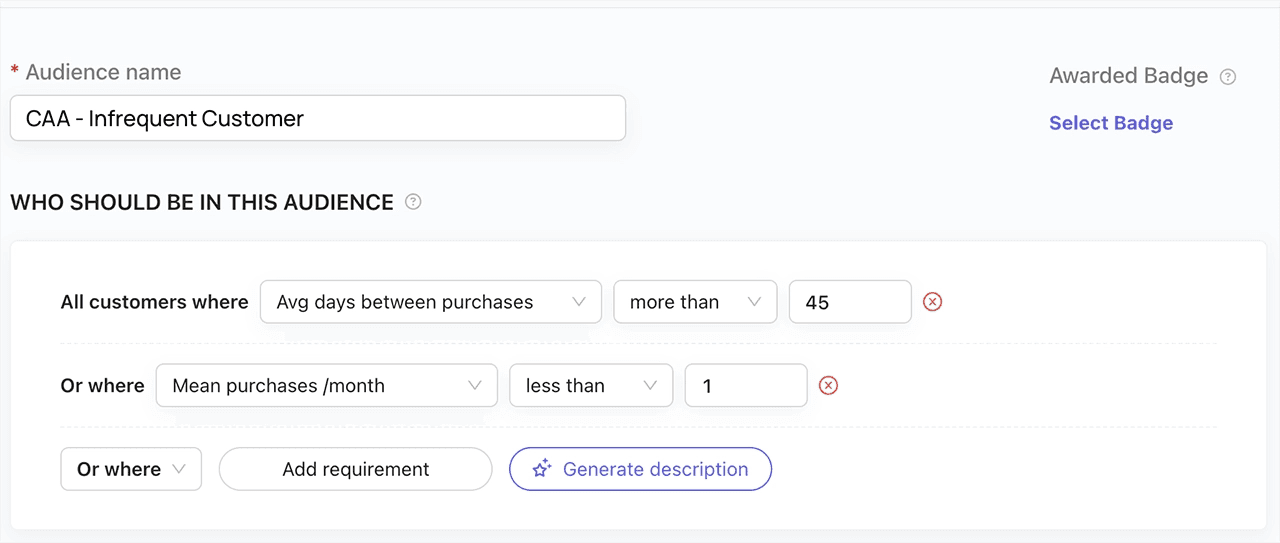This screenshot has height=543, width=1280.
Task: Click the 'WHO SHOULD BE IN THIS AUDIENCE' heading
Action: (x=202, y=202)
